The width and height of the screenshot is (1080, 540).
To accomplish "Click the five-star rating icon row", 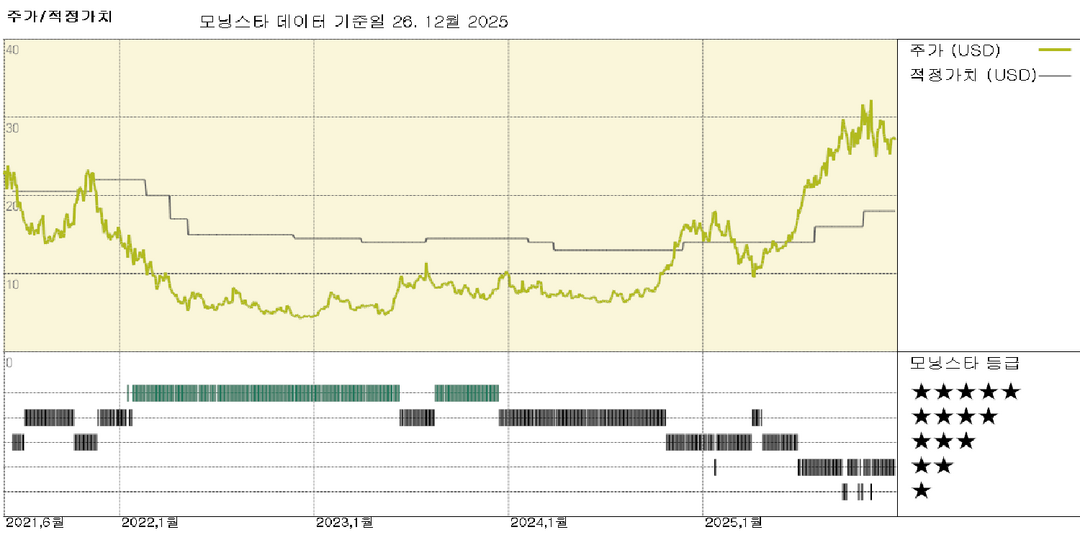I will [x=964, y=392].
